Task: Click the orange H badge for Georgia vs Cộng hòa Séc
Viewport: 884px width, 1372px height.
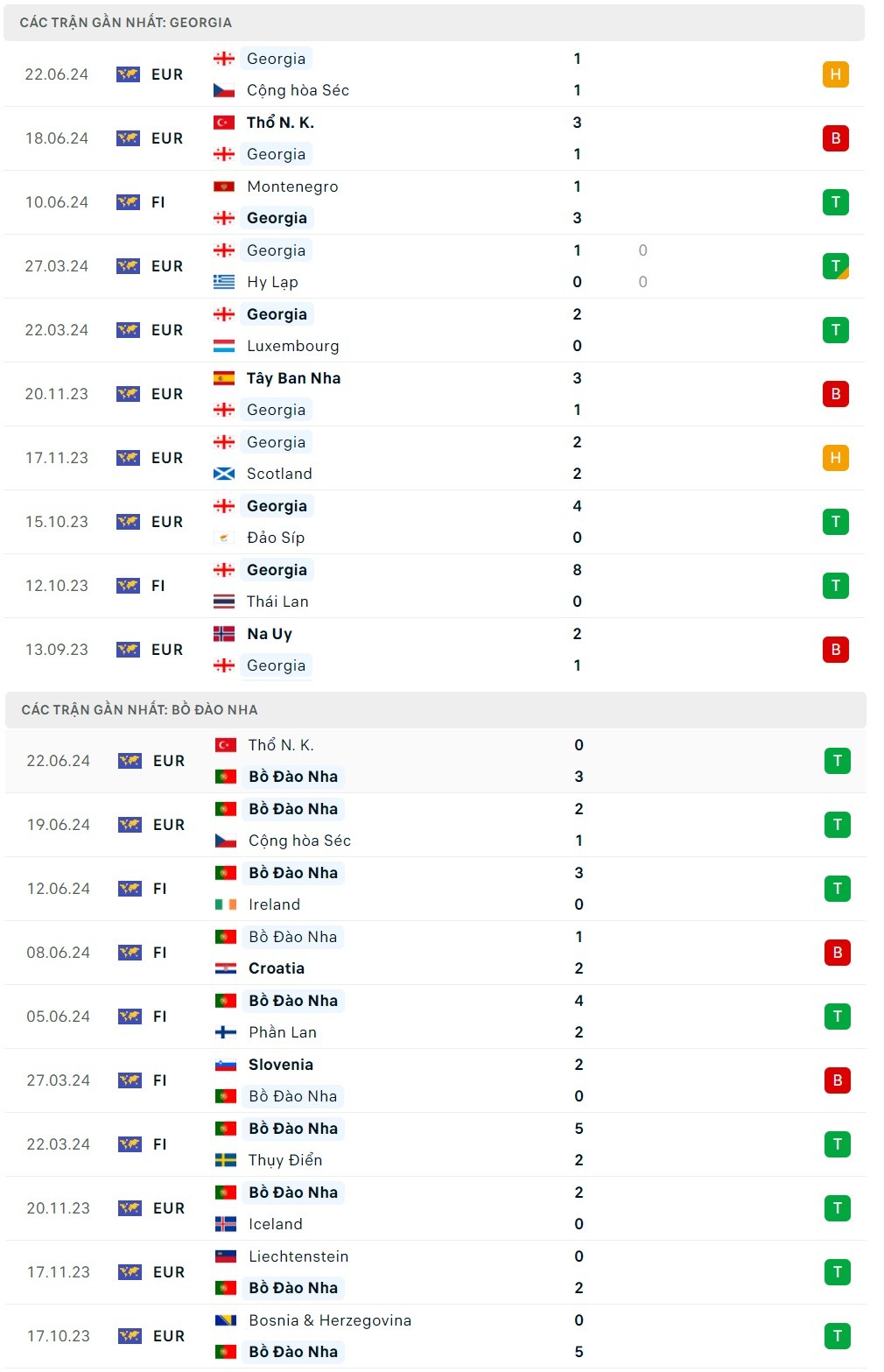Action: [835, 74]
